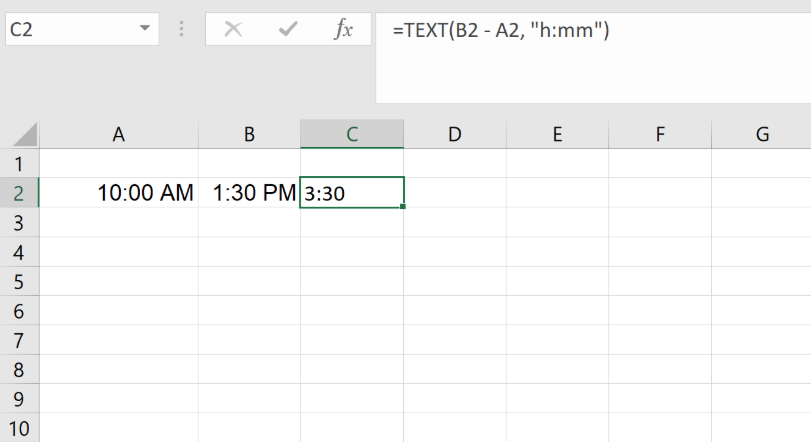
Task: Select column E header
Action: pyautogui.click(x=557, y=134)
